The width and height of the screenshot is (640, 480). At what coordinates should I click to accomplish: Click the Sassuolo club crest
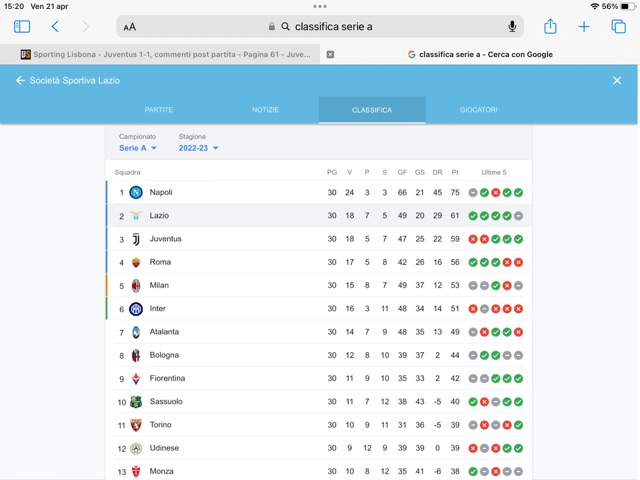coord(136,402)
